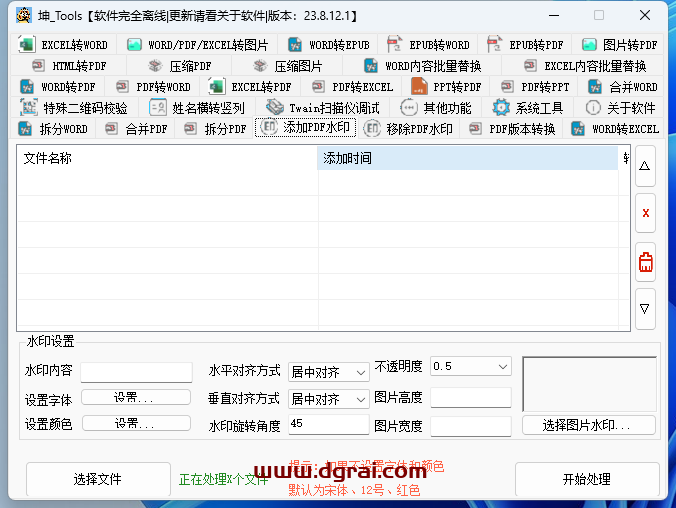Image resolution: width=676 pixels, height=508 pixels.
Task: Select the 添加PDF水印 tab
Action: coord(306,127)
